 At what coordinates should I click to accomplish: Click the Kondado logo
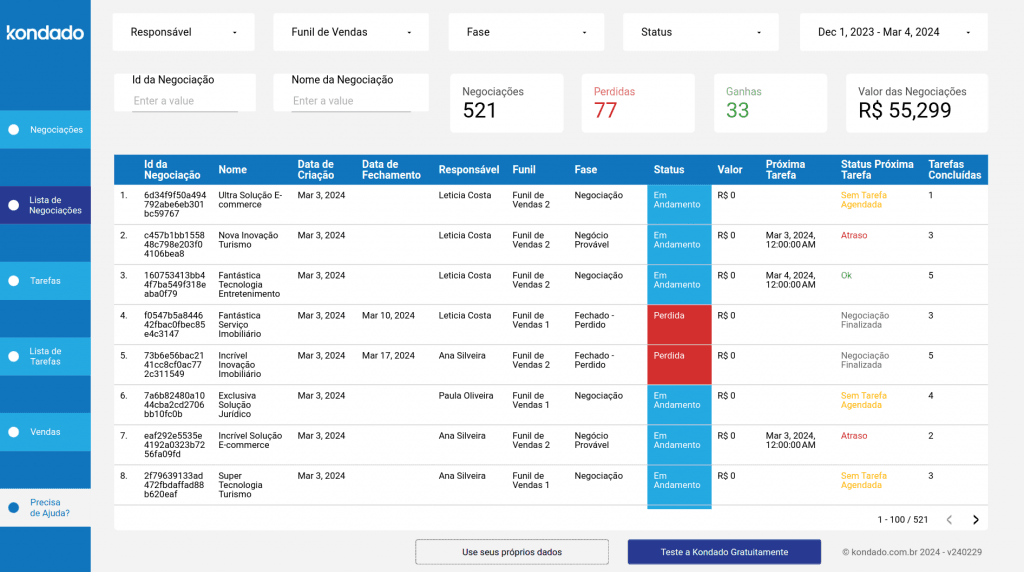[45, 33]
